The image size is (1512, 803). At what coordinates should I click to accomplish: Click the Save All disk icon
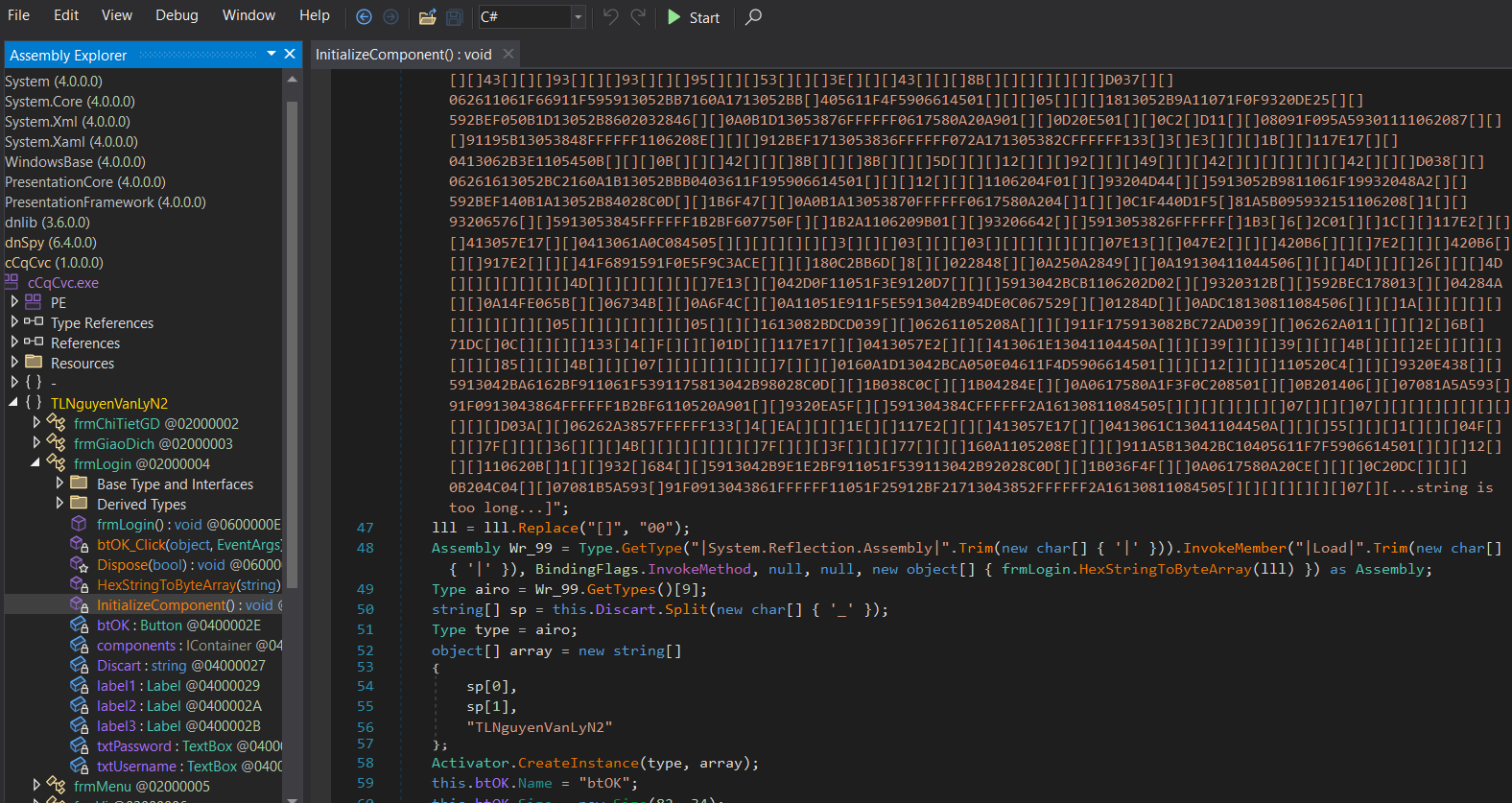pyautogui.click(x=455, y=16)
